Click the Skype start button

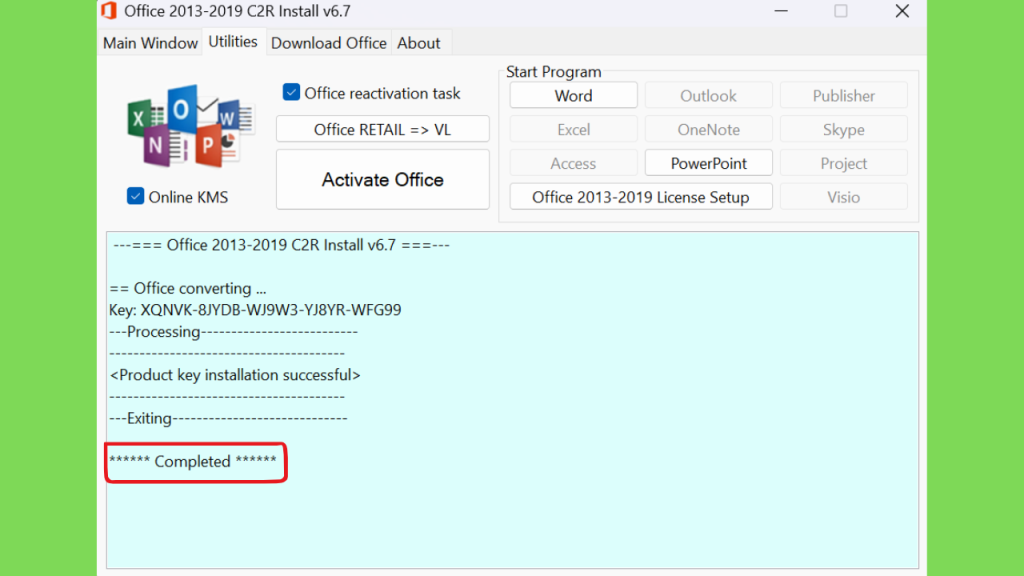coord(844,129)
